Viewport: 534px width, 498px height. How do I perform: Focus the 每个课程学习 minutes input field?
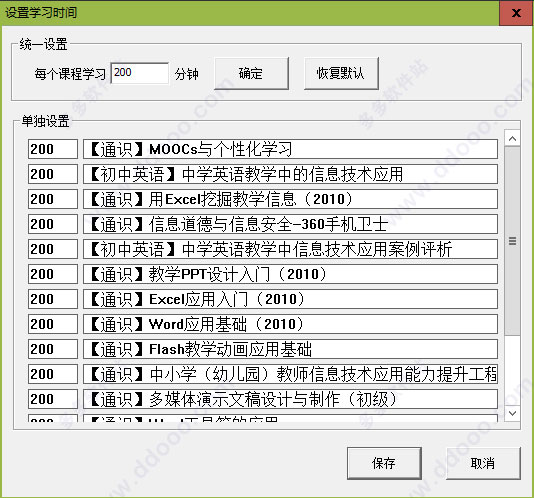(140, 73)
